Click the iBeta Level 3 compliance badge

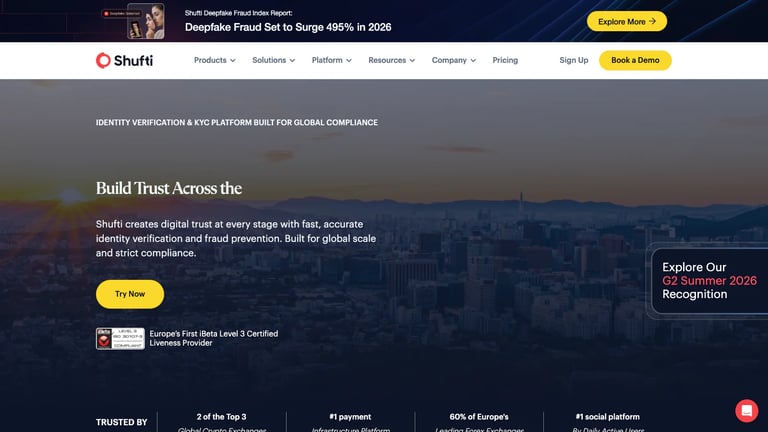[120, 338]
